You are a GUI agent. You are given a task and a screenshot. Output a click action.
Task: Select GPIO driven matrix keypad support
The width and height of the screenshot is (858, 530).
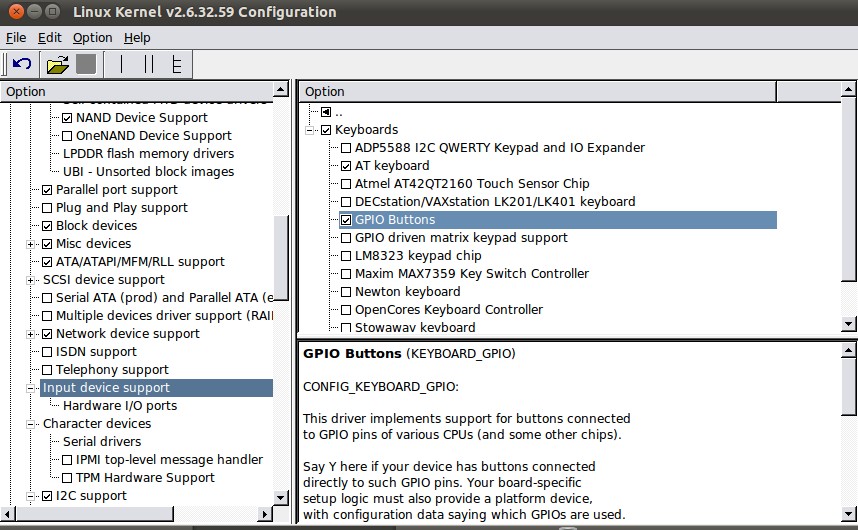[x=461, y=238]
